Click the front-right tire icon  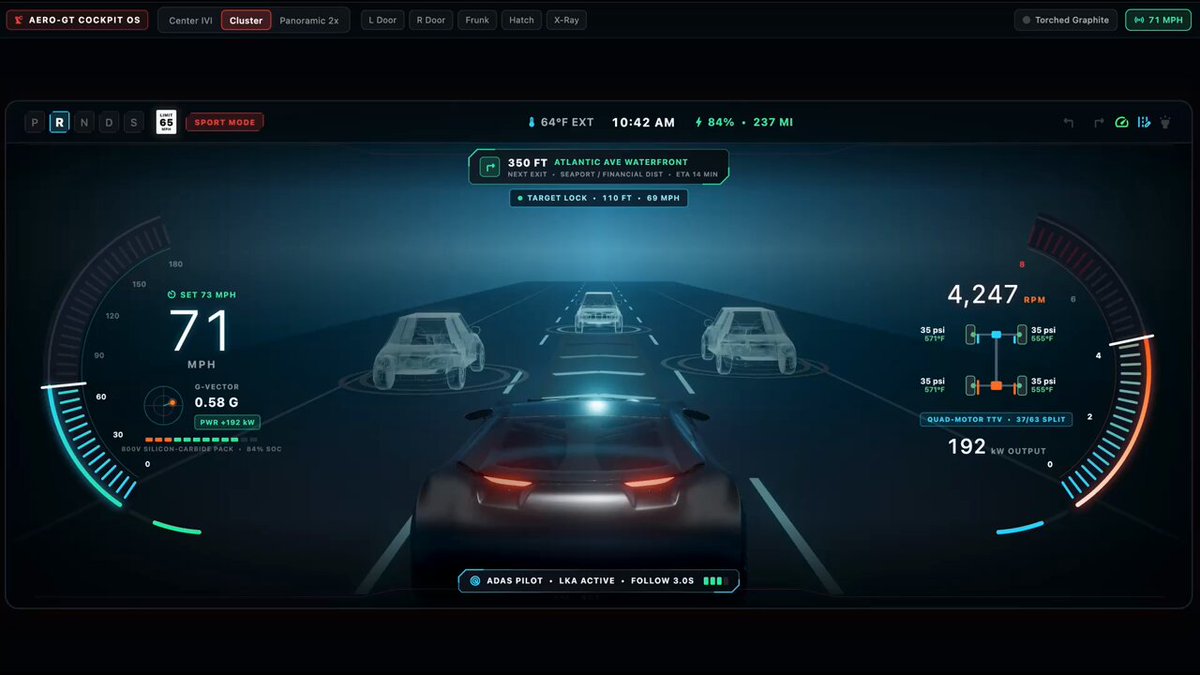coord(1021,334)
